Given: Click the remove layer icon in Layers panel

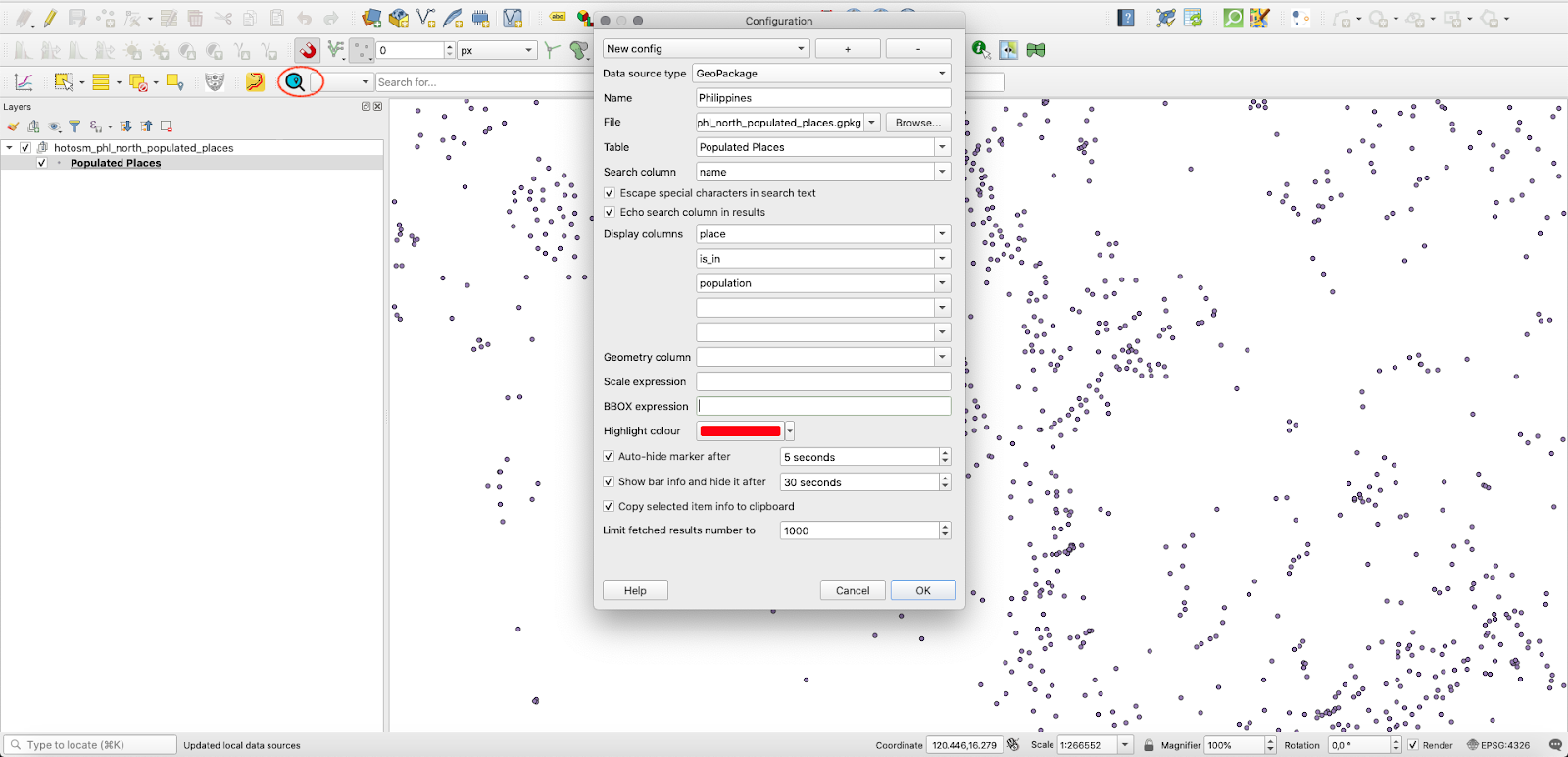Looking at the screenshot, I should point(167,126).
